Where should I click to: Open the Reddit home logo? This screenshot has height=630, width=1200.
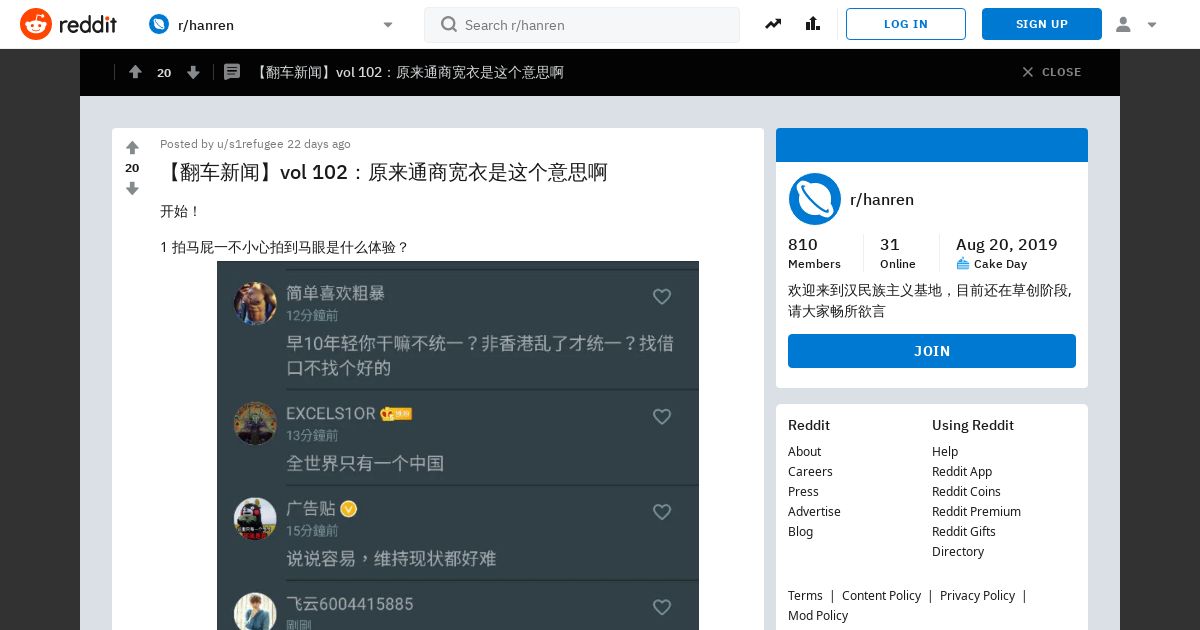68,24
